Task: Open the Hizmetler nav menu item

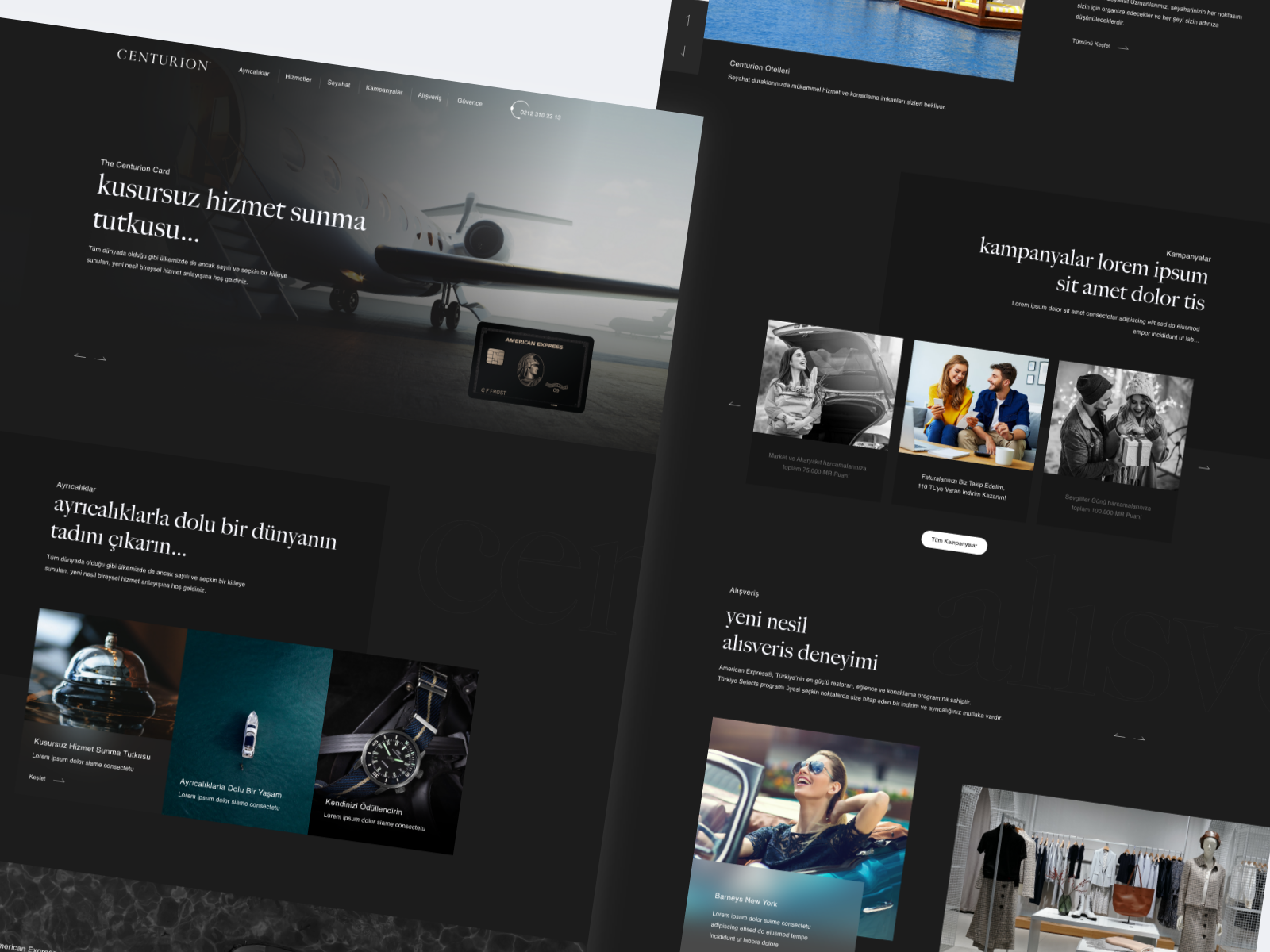Action: (x=298, y=78)
